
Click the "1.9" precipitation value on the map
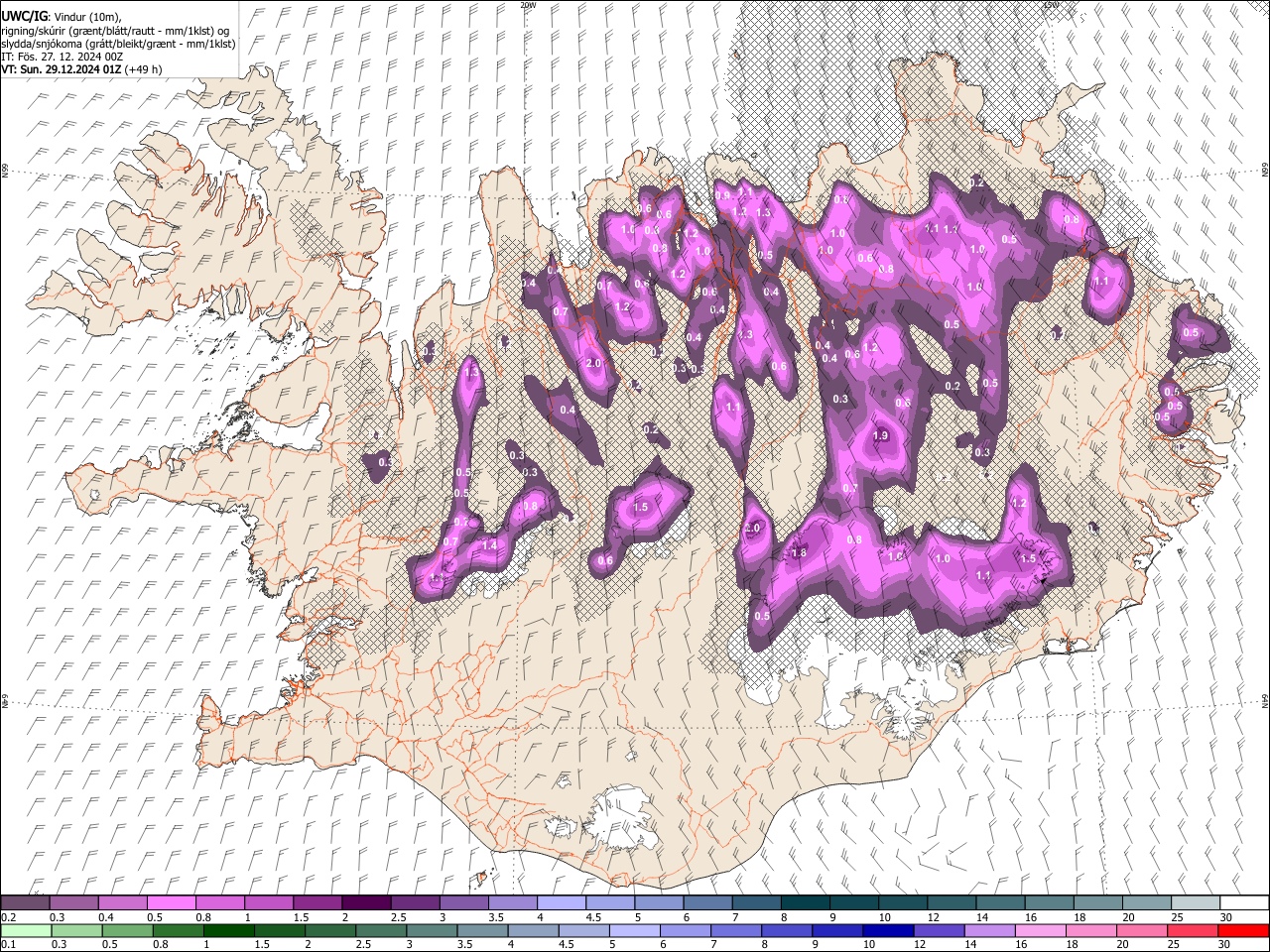pos(880,436)
